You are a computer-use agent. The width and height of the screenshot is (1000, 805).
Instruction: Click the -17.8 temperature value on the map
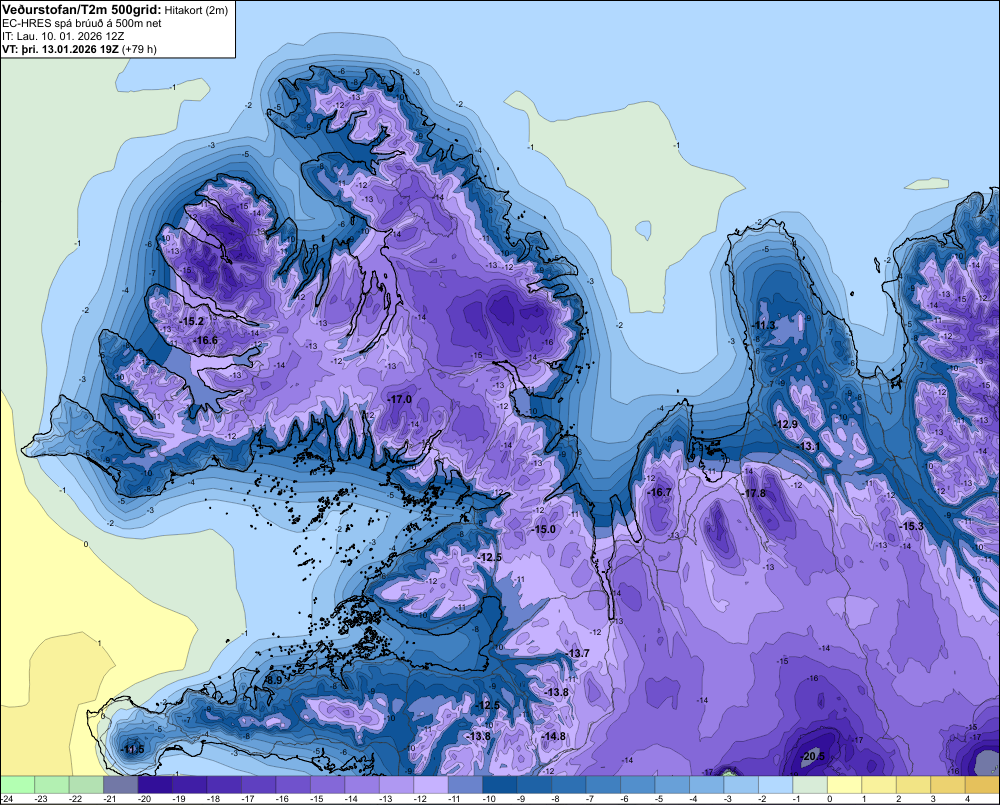(754, 494)
